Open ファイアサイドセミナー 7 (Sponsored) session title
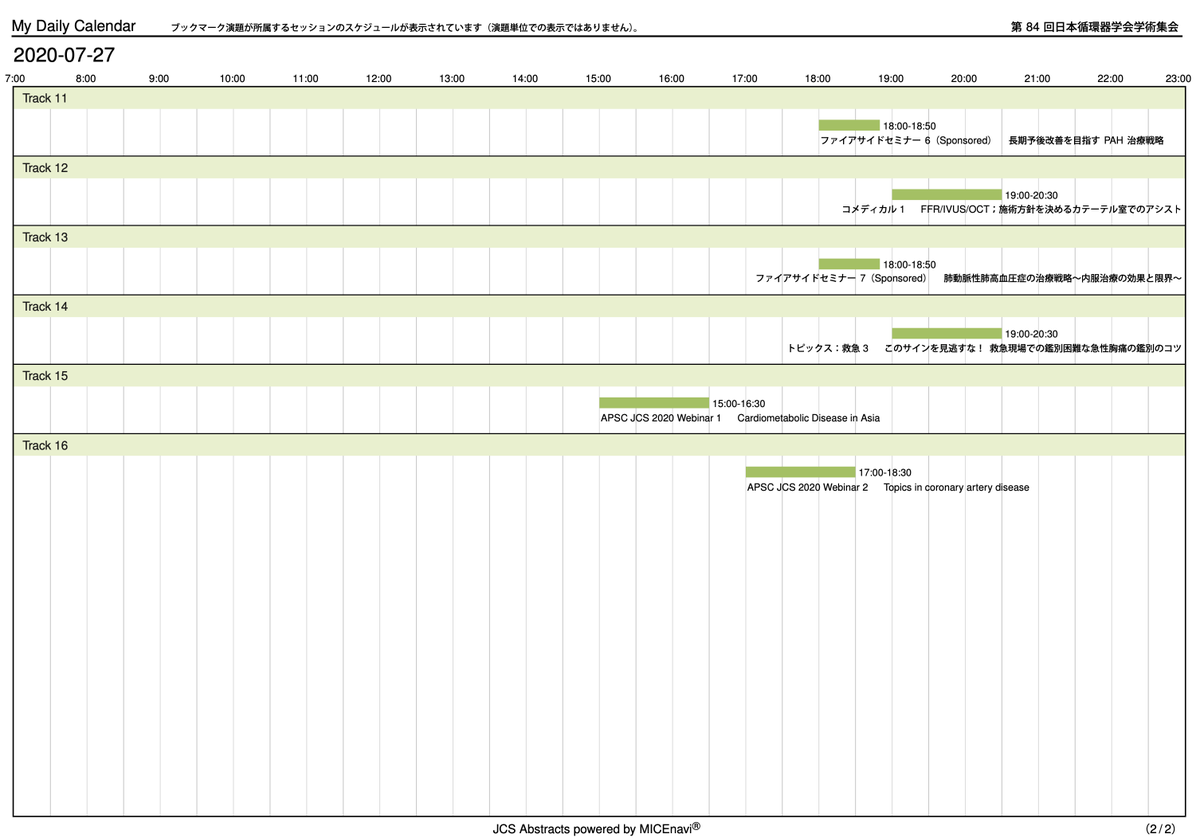 pyautogui.click(x=969, y=279)
